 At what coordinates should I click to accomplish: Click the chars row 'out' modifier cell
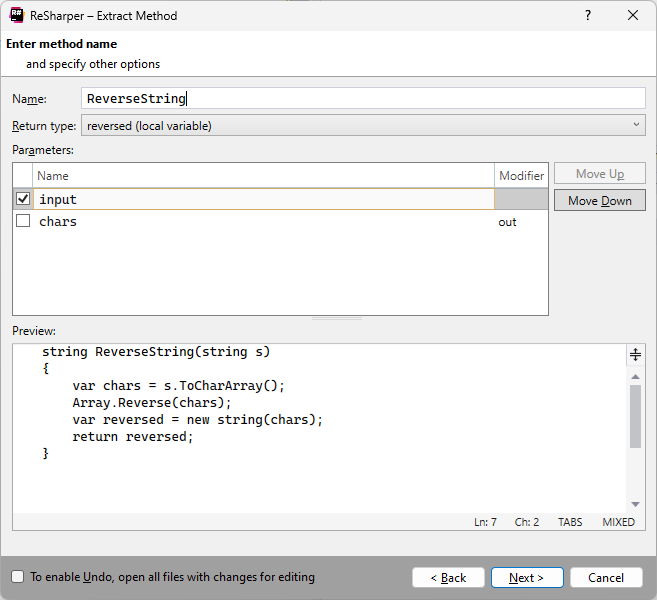[520, 222]
